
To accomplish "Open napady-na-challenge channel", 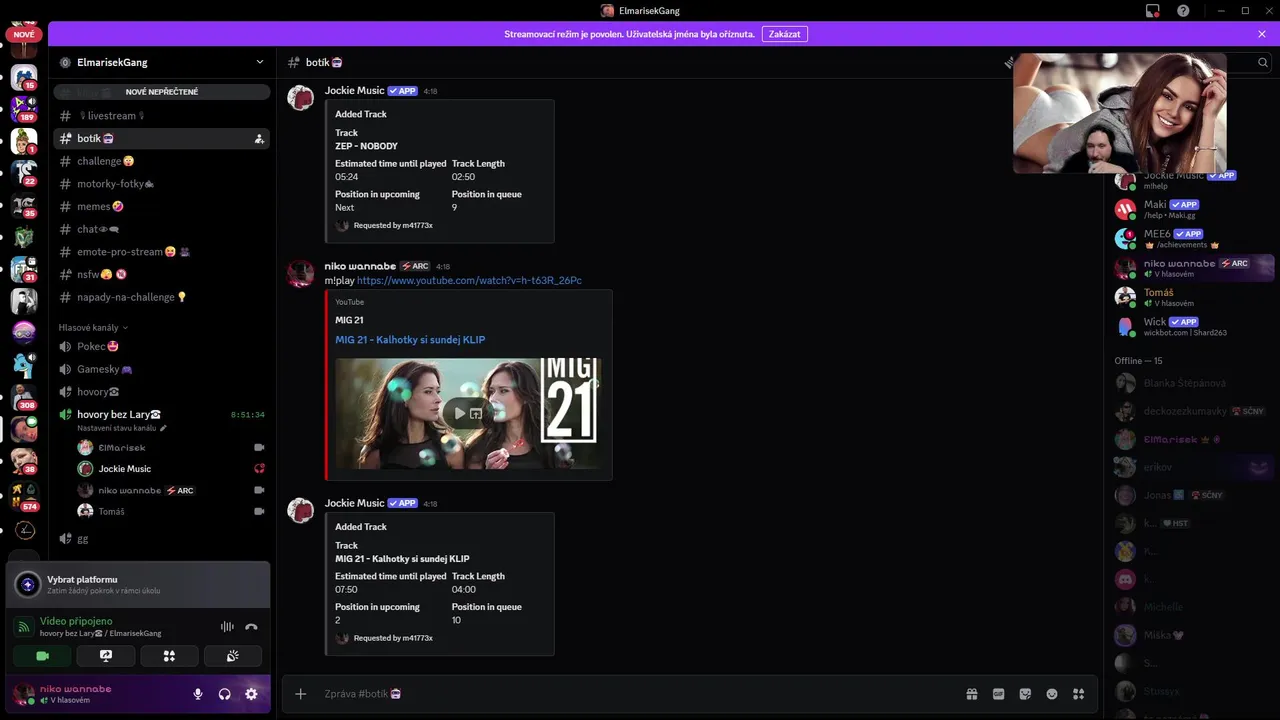I will pos(162,297).
